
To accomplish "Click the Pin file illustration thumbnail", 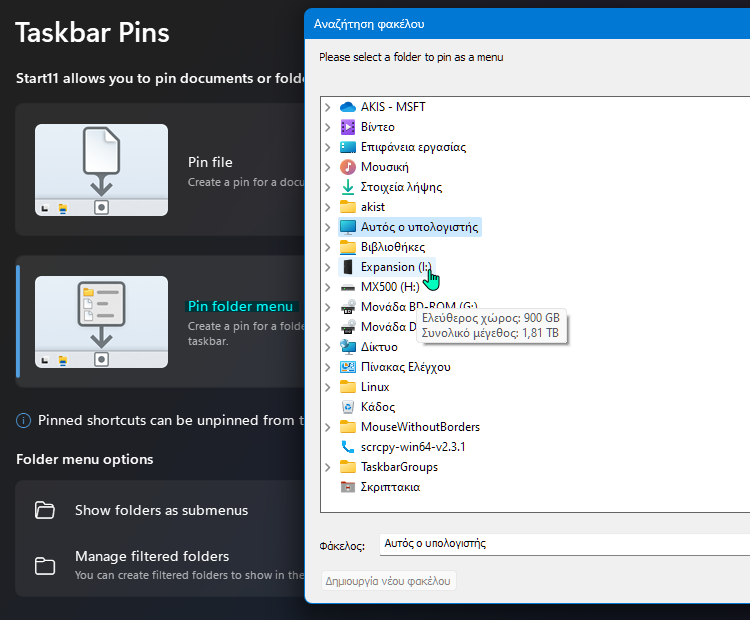I will tap(101, 170).
